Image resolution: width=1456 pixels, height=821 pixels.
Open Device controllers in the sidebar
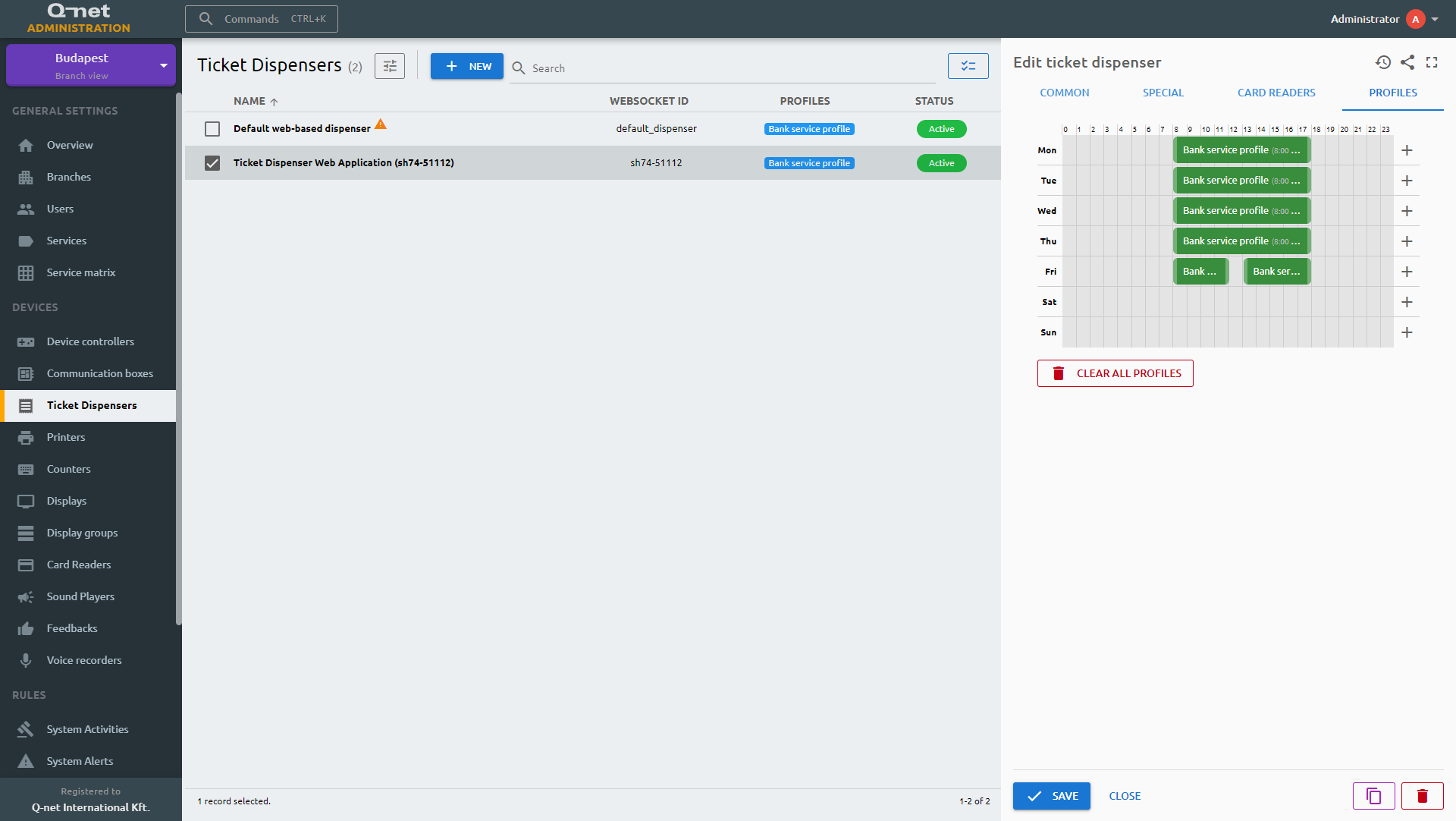(88, 341)
